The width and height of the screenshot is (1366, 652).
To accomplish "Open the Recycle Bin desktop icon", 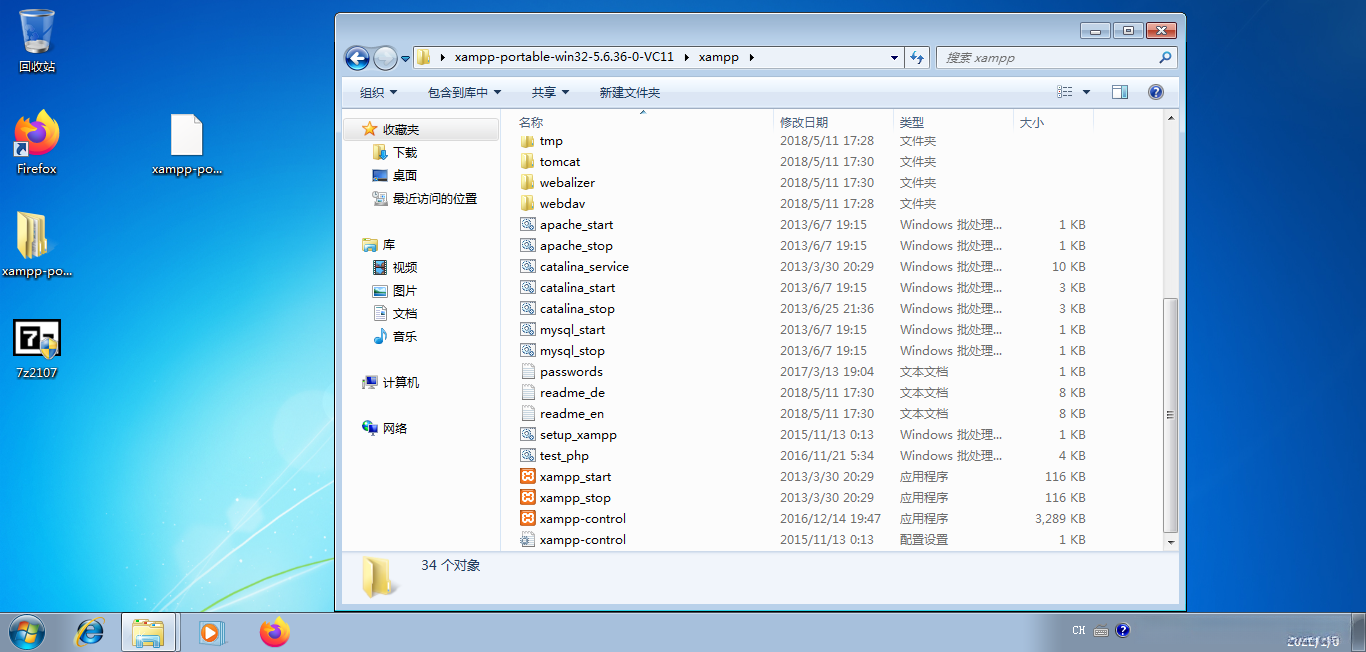I will pos(37,41).
